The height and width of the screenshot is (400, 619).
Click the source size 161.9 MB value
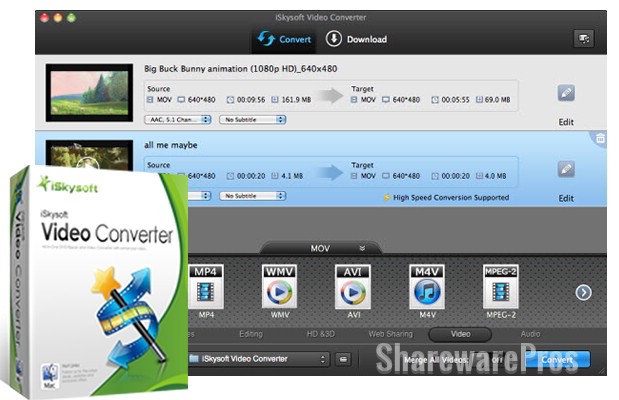[x=296, y=100]
